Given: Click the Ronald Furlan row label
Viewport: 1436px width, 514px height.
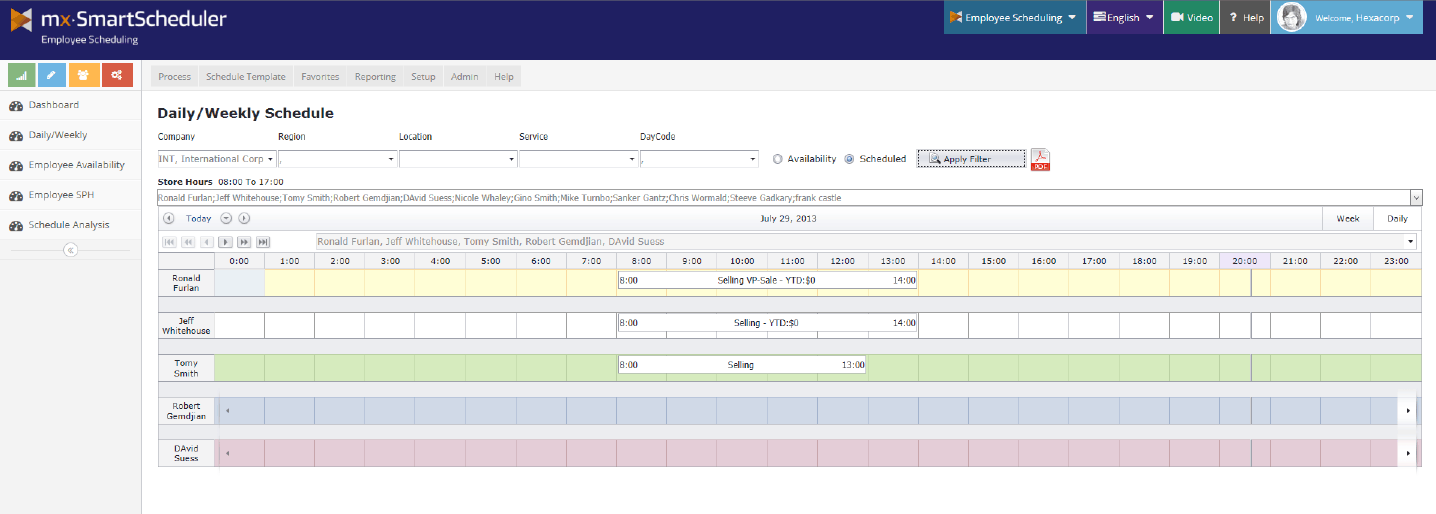Looking at the screenshot, I should click(186, 283).
